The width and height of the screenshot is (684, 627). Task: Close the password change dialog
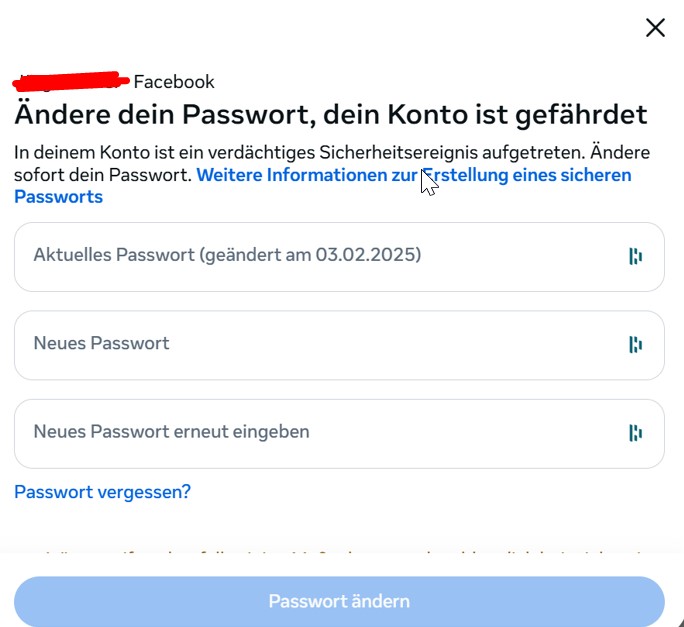pos(655,28)
